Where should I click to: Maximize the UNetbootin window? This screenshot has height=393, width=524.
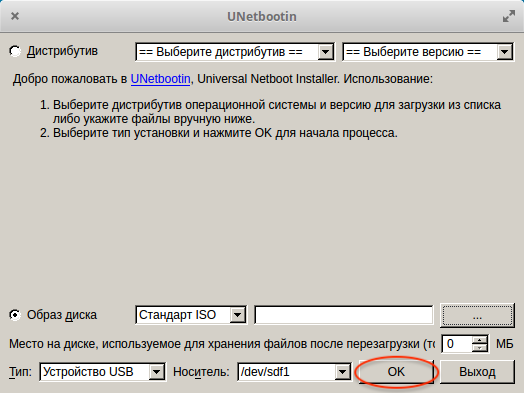509,16
